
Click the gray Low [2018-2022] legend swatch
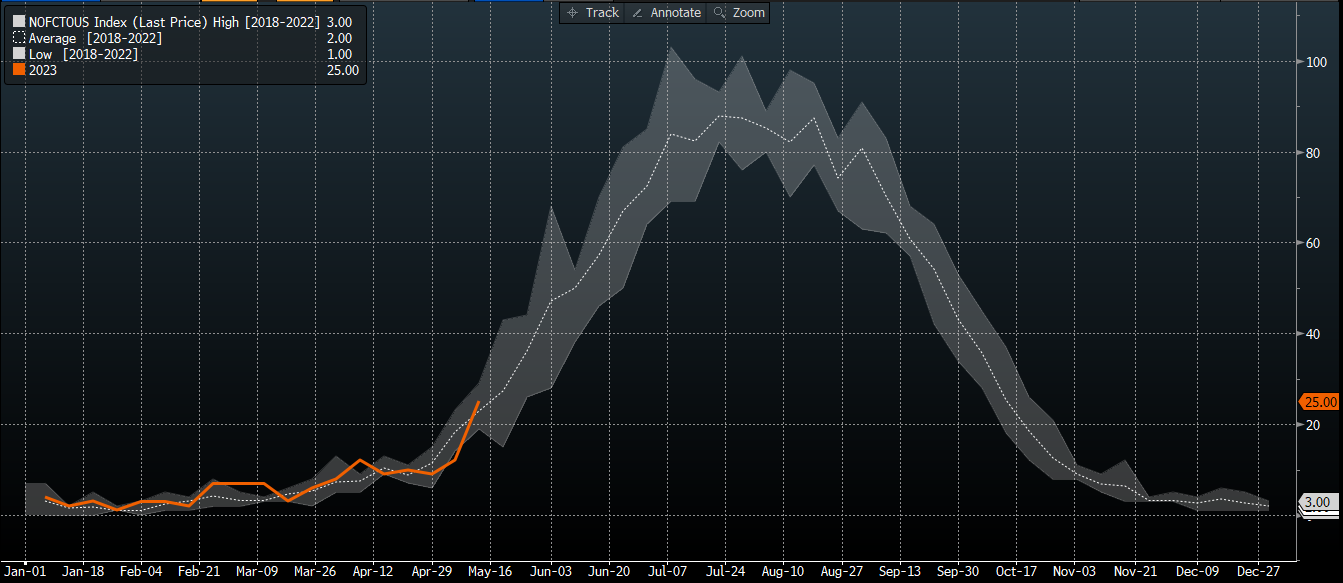19,53
